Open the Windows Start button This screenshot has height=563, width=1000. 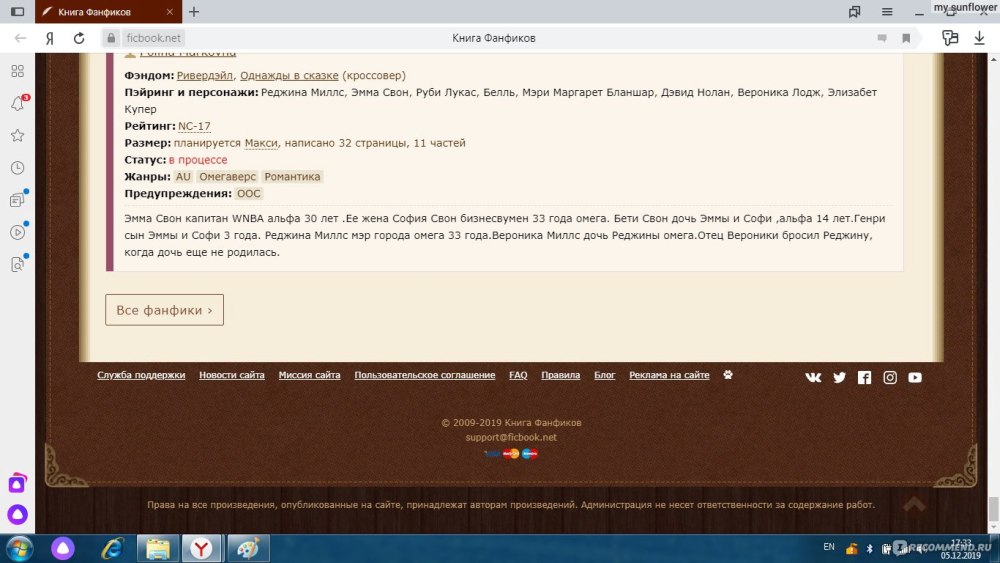(x=17, y=548)
